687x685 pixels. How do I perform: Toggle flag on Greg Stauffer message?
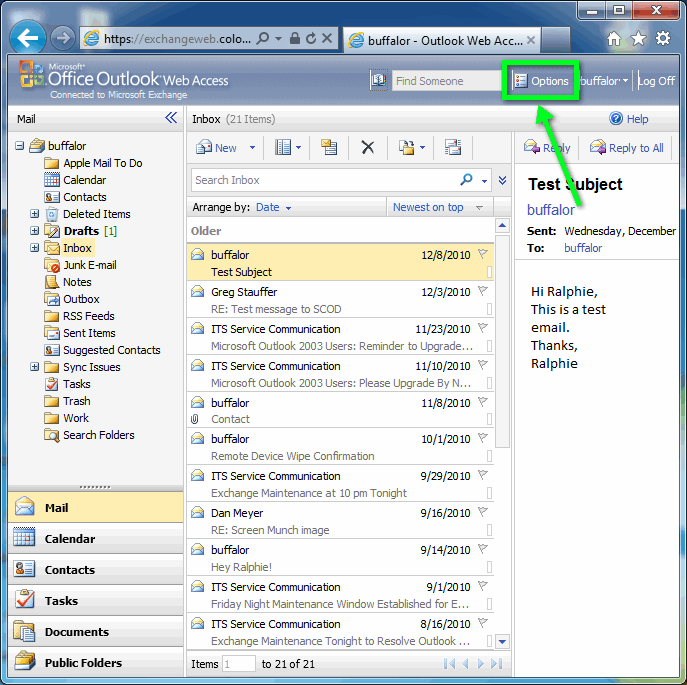point(482,291)
